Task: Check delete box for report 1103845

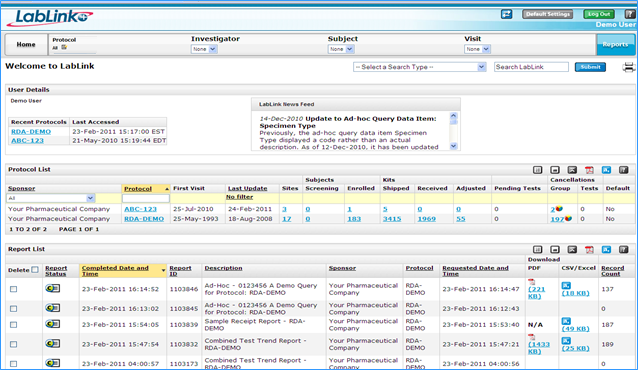Action: 13,309
